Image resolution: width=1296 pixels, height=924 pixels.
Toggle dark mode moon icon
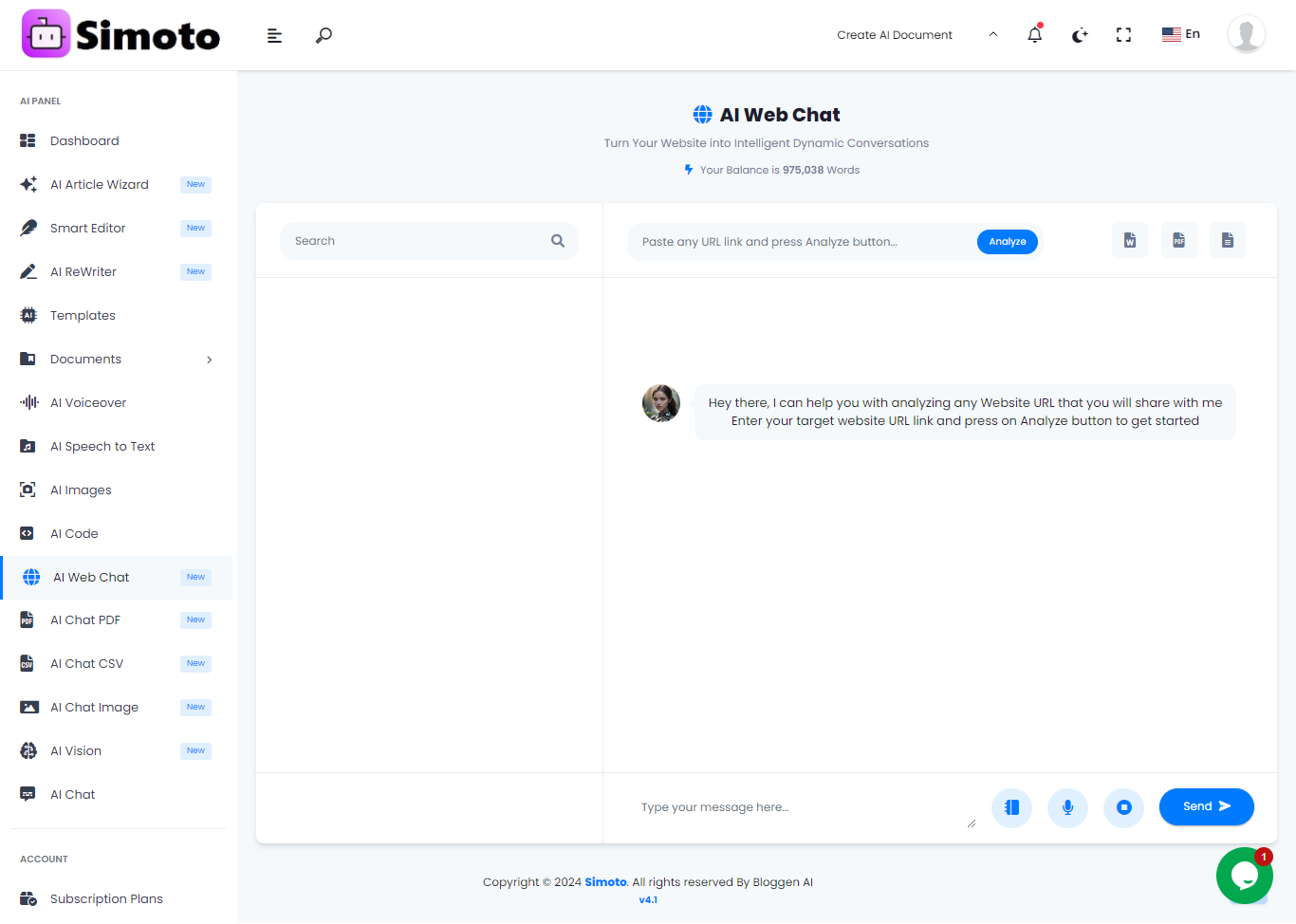[1080, 35]
